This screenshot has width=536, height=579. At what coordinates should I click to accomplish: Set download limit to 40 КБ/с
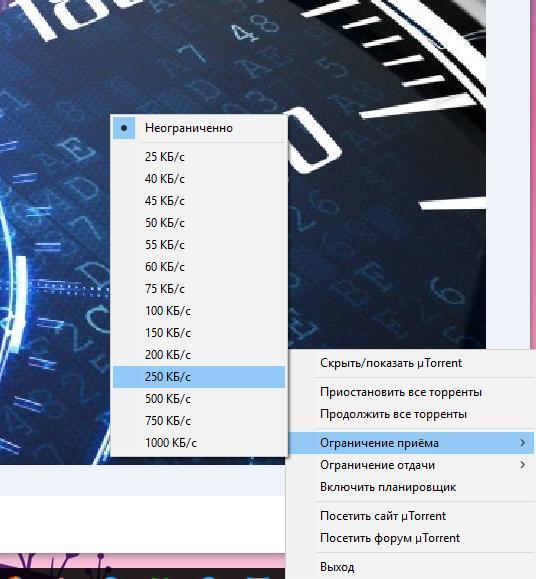tap(199, 179)
